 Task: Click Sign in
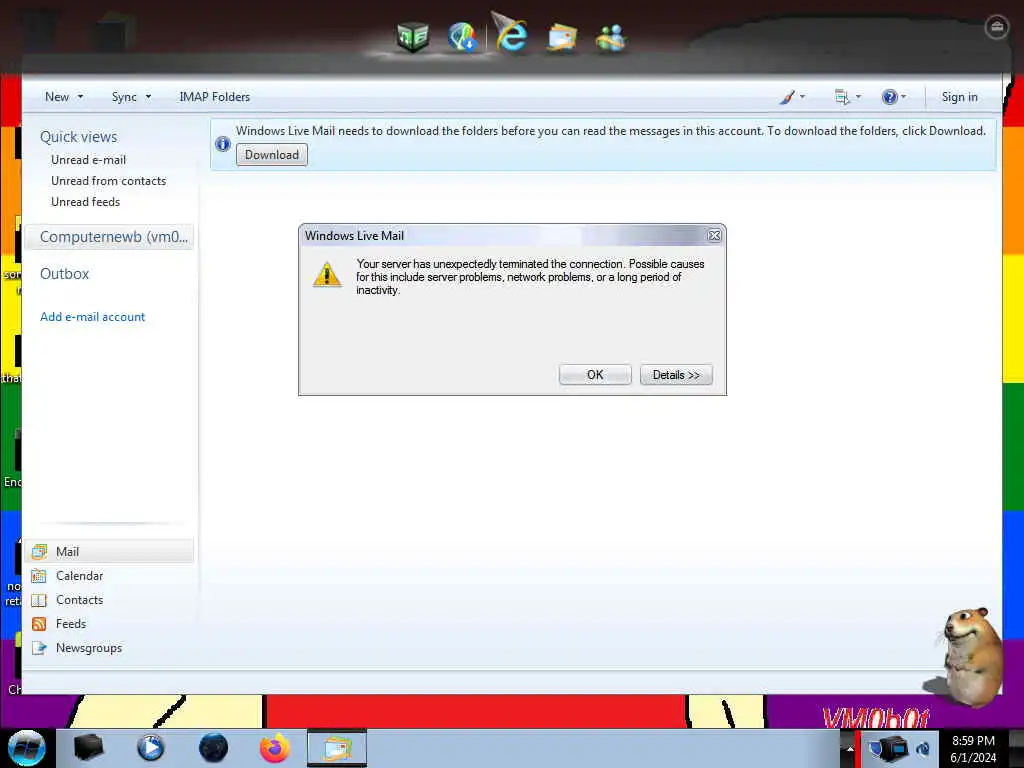959,97
